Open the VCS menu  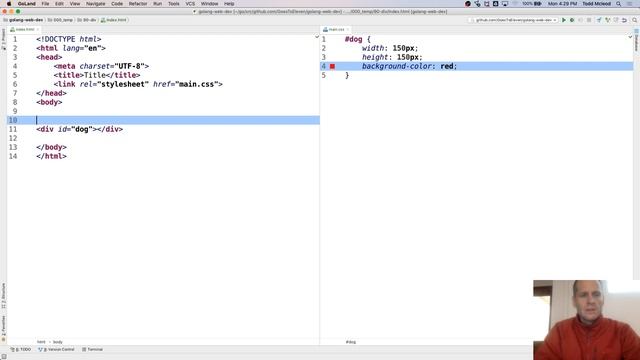tap(190, 4)
